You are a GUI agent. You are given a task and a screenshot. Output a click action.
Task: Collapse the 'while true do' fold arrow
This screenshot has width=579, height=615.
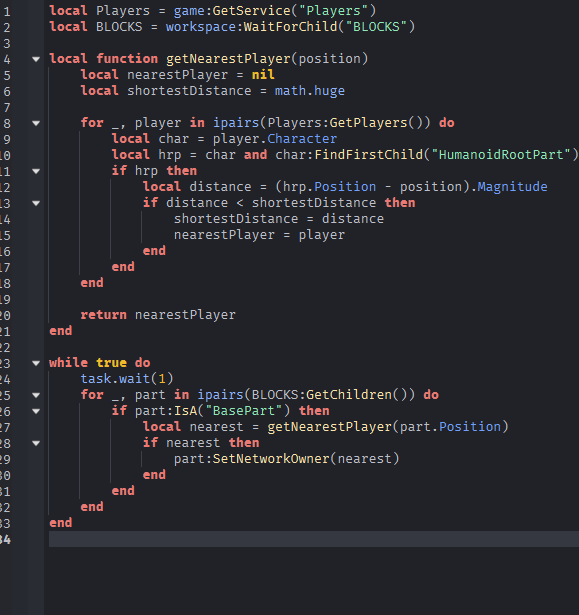click(x=36, y=363)
